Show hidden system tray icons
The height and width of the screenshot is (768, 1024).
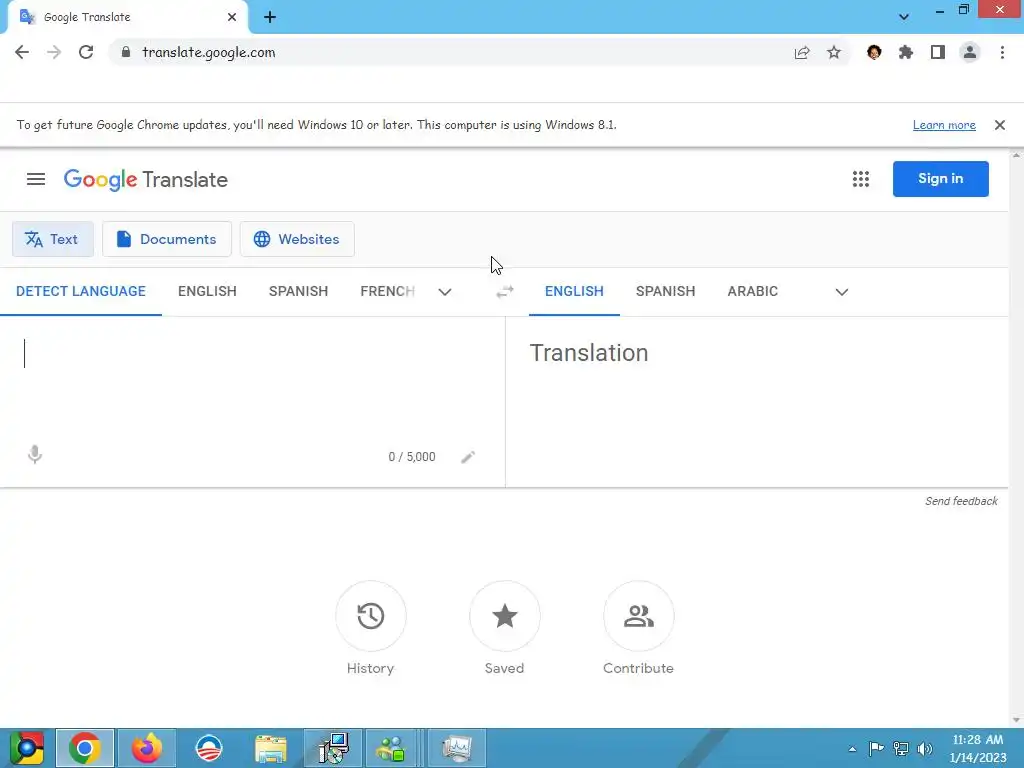[852, 749]
